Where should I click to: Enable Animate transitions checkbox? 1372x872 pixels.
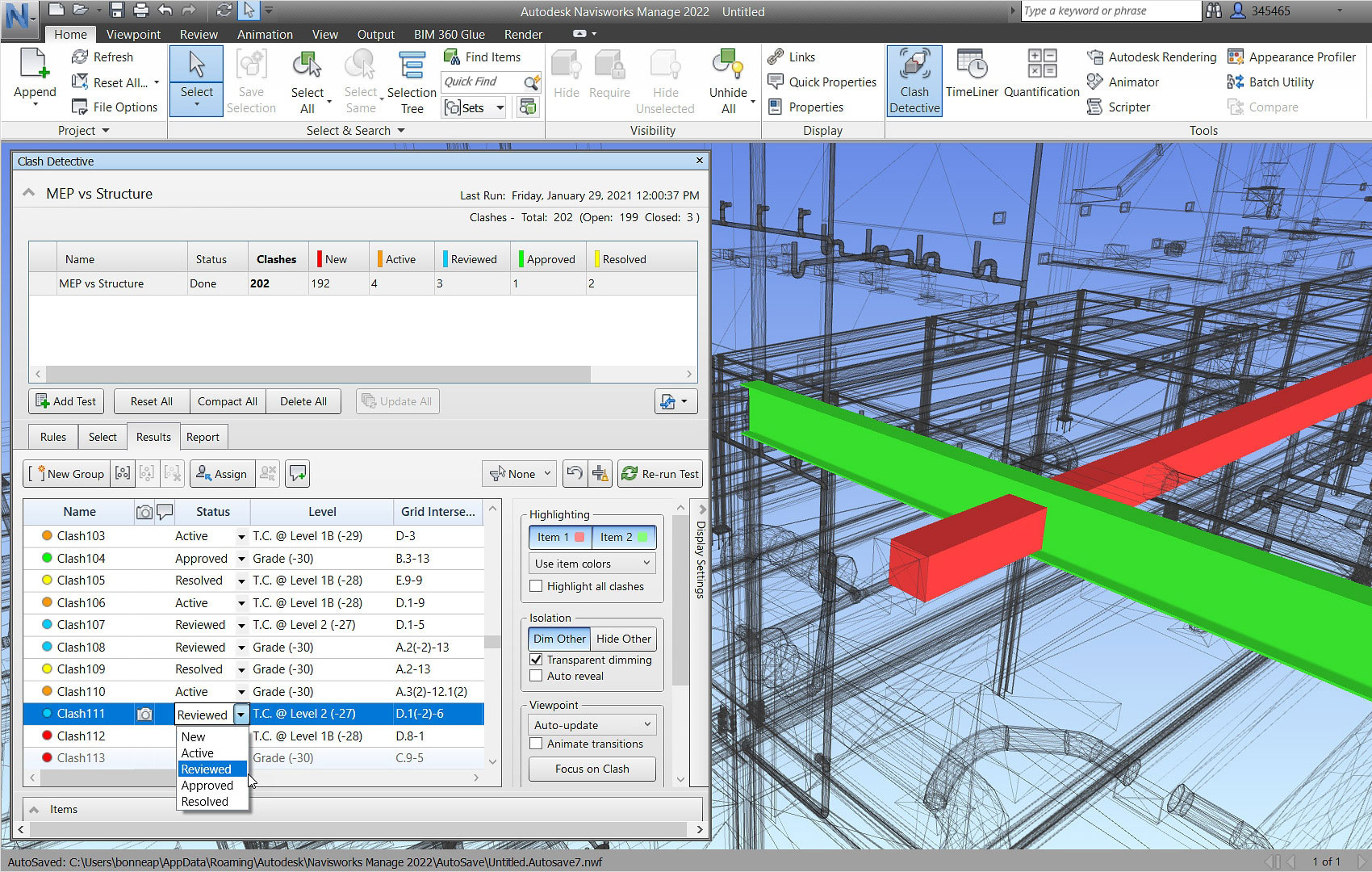pyautogui.click(x=536, y=744)
